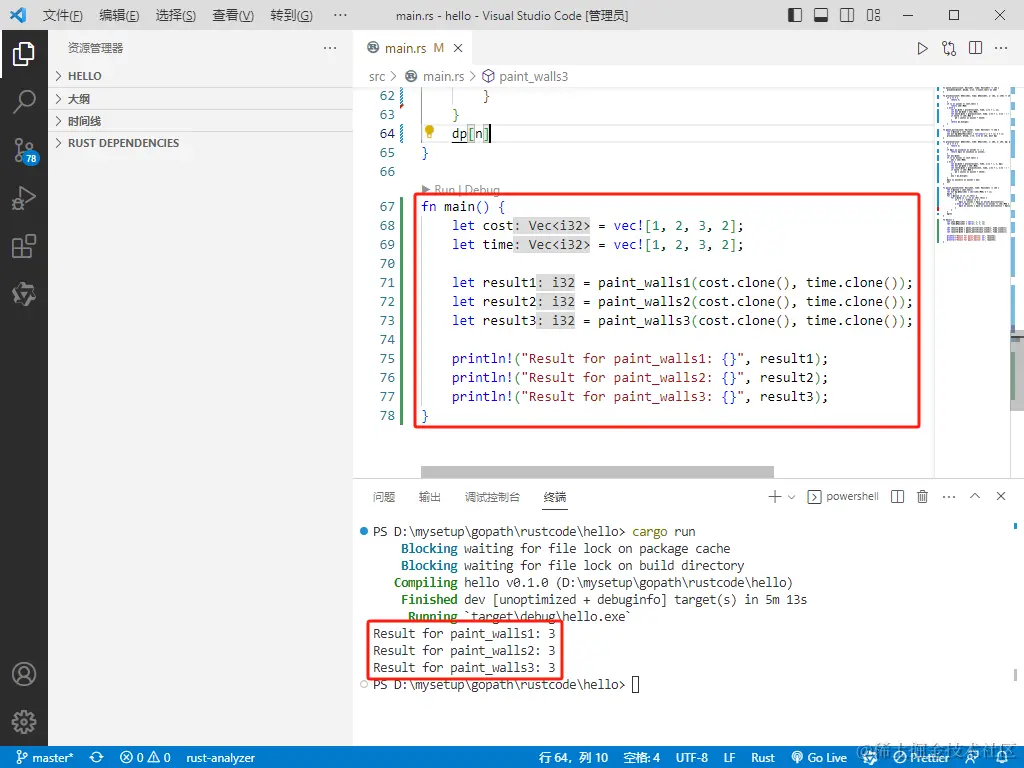Open the 文件(F) menu
The height and width of the screenshot is (768, 1024).
click(63, 15)
